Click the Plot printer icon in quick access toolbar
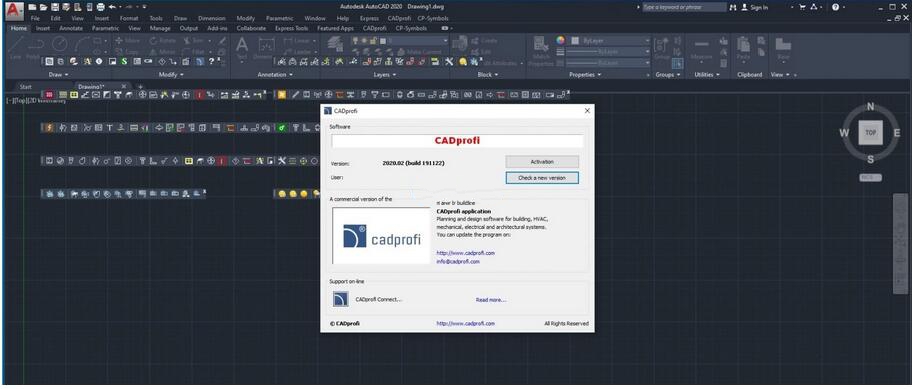 101,7
